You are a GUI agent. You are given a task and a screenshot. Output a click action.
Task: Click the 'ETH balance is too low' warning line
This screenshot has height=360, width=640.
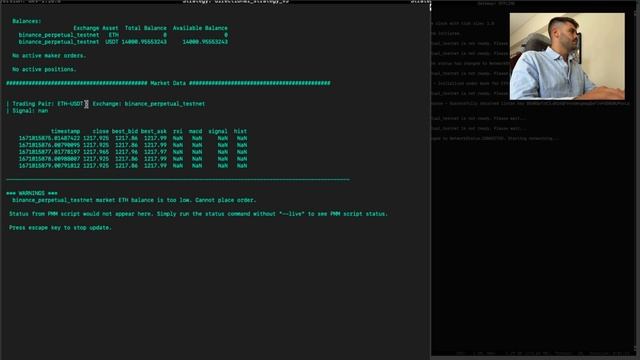coord(134,200)
